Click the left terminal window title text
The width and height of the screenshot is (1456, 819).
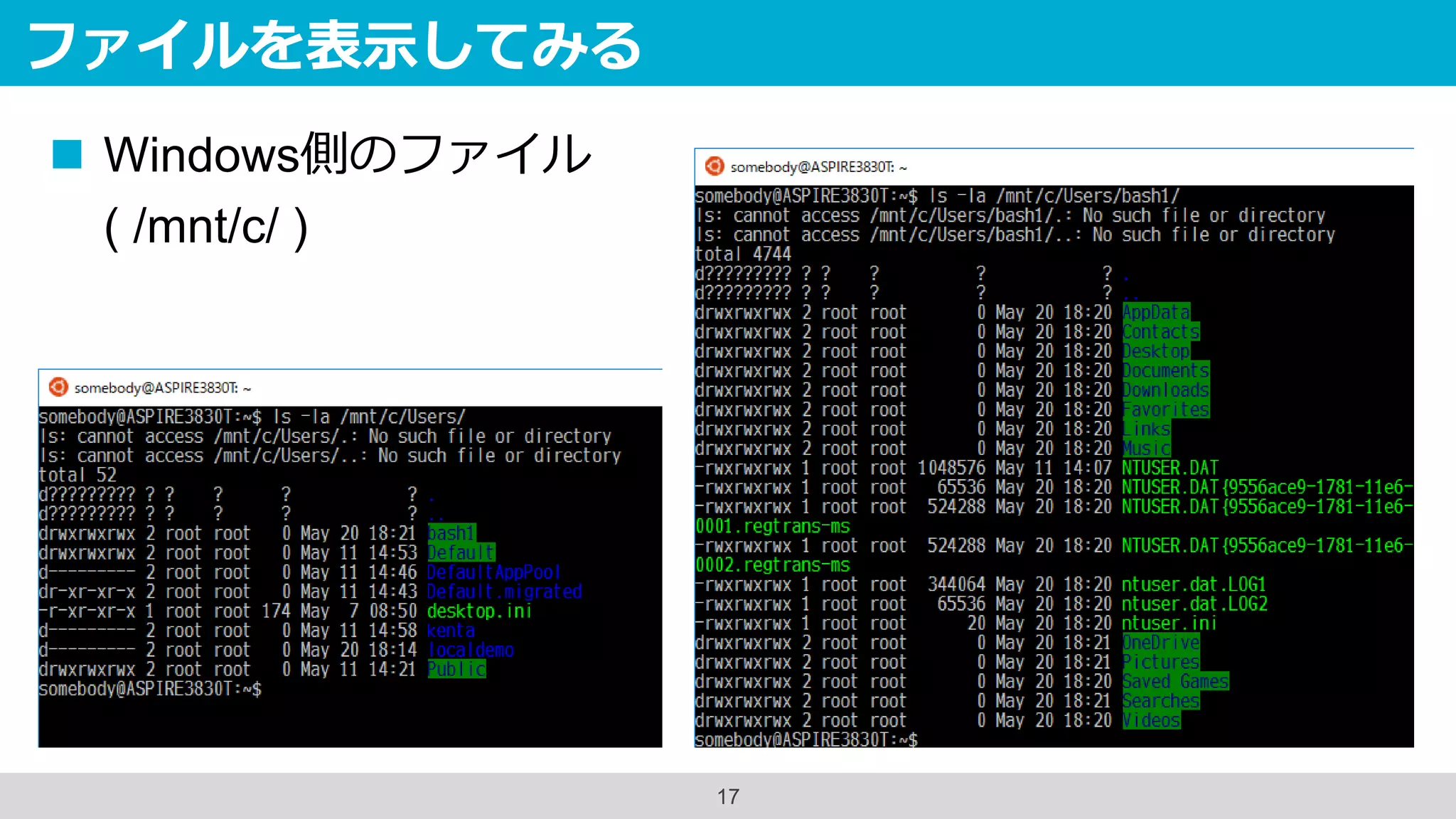(162, 388)
